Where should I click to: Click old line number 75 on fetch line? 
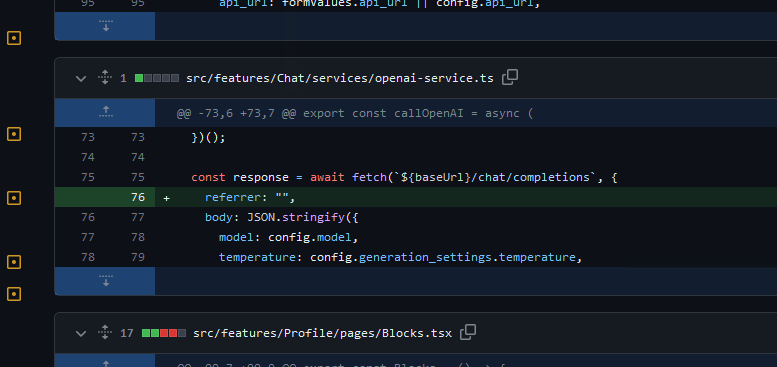[x=88, y=177]
